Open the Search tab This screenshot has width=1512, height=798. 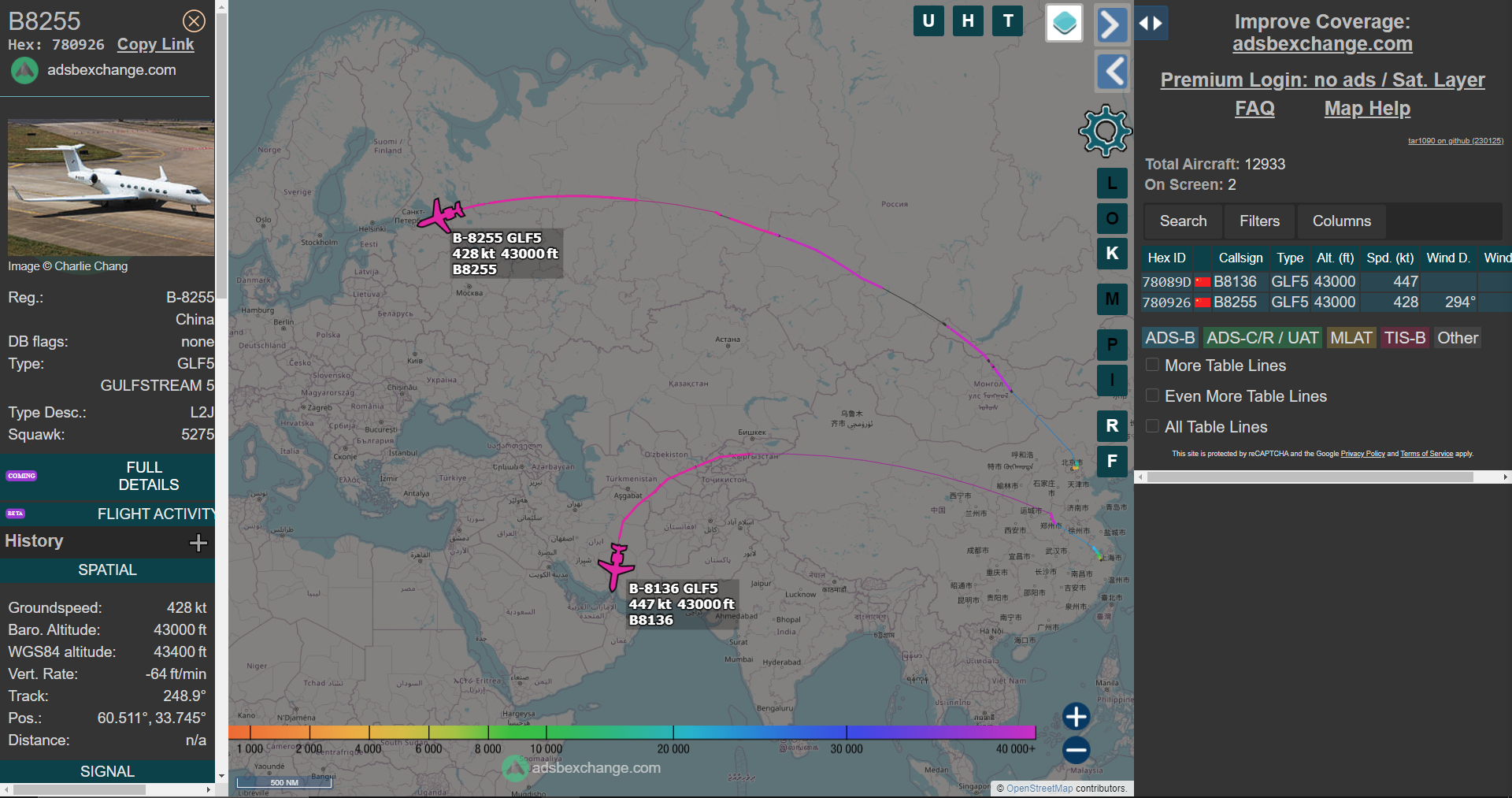point(1183,221)
